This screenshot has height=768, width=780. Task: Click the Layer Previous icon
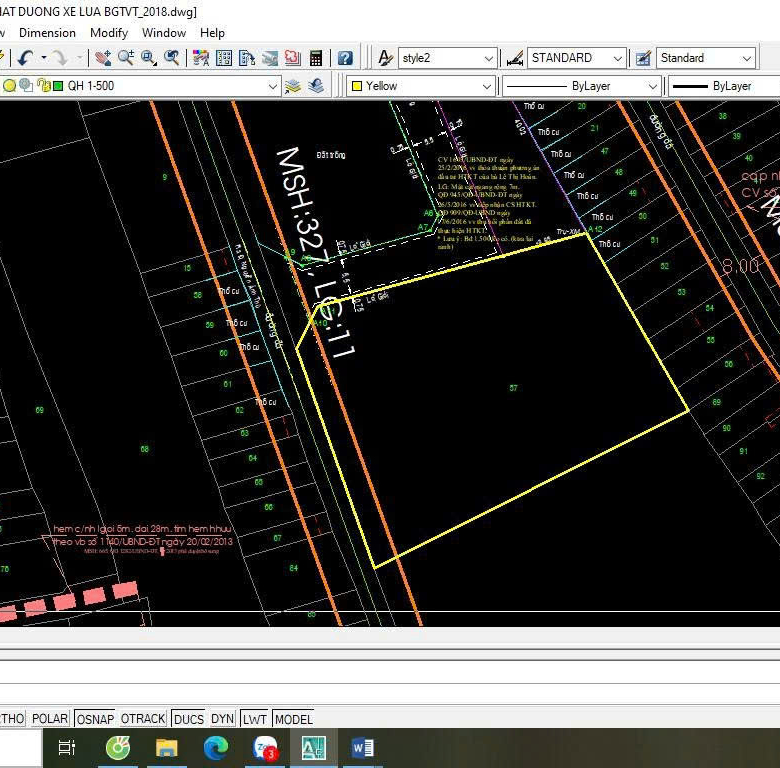pos(316,86)
